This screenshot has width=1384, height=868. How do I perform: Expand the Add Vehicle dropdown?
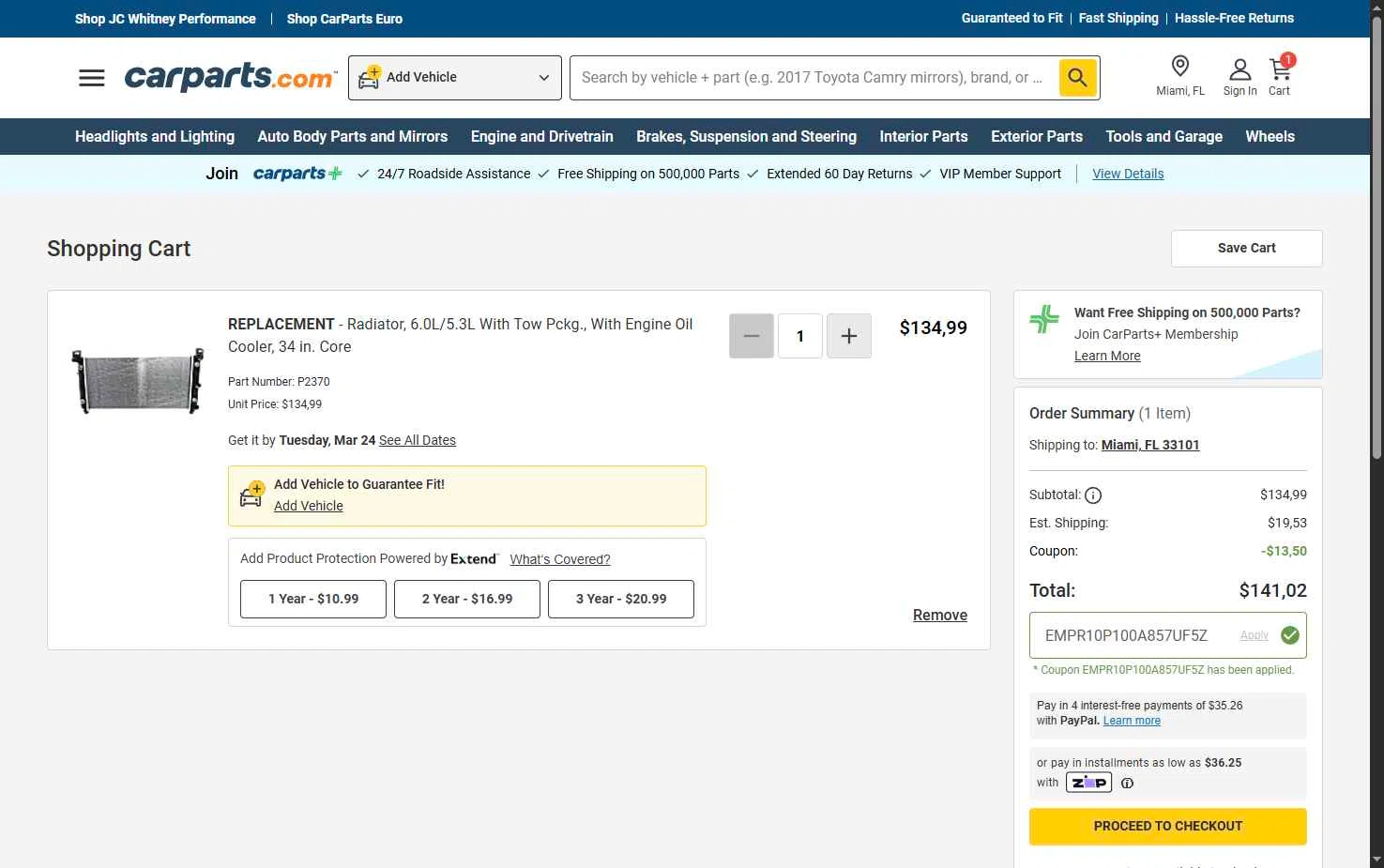pyautogui.click(x=455, y=78)
